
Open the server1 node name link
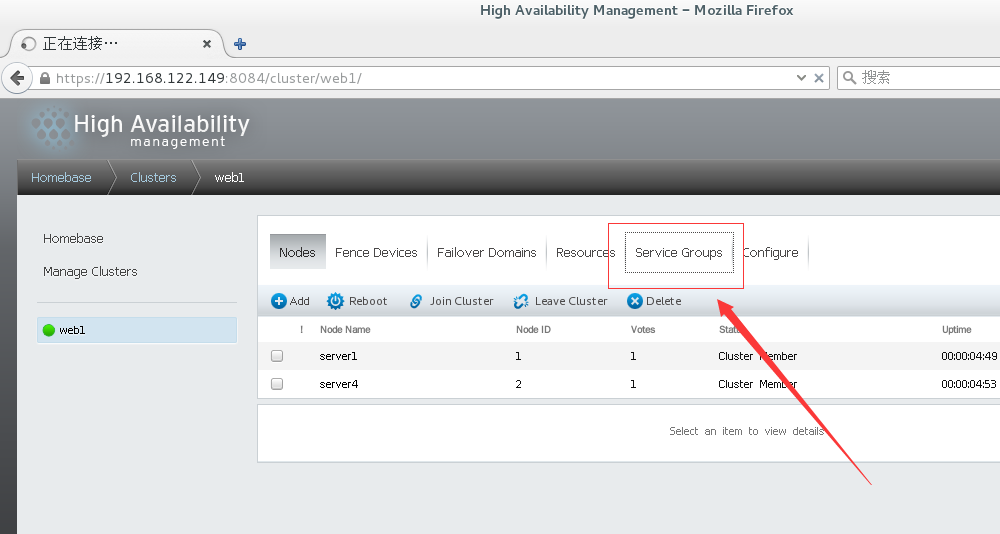click(338, 356)
